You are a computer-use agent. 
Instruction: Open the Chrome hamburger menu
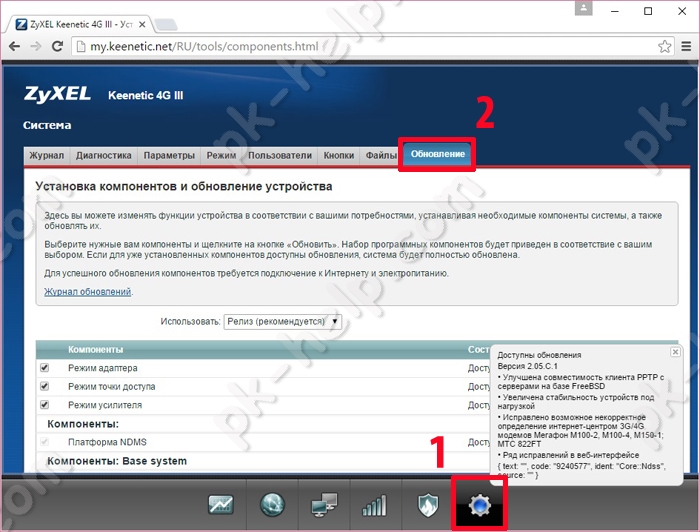687,46
